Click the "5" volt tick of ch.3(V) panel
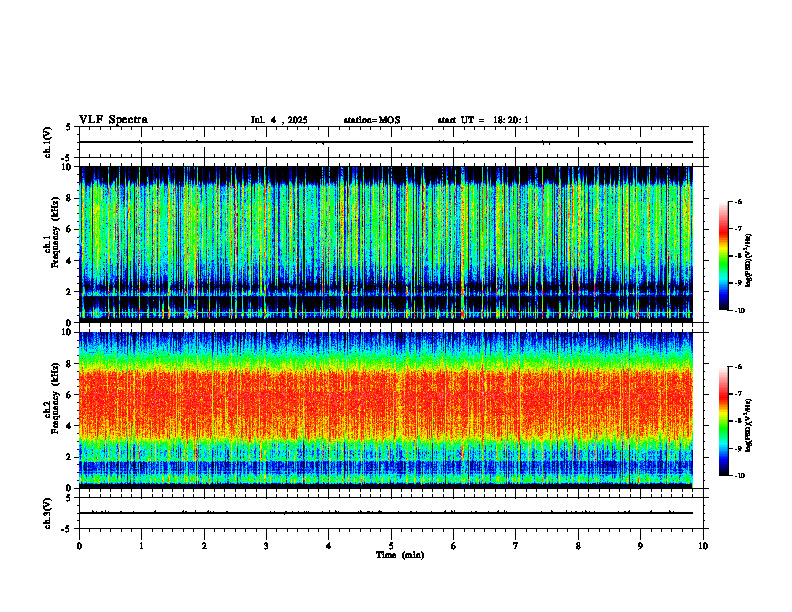The image size is (792, 612). [x=69, y=498]
